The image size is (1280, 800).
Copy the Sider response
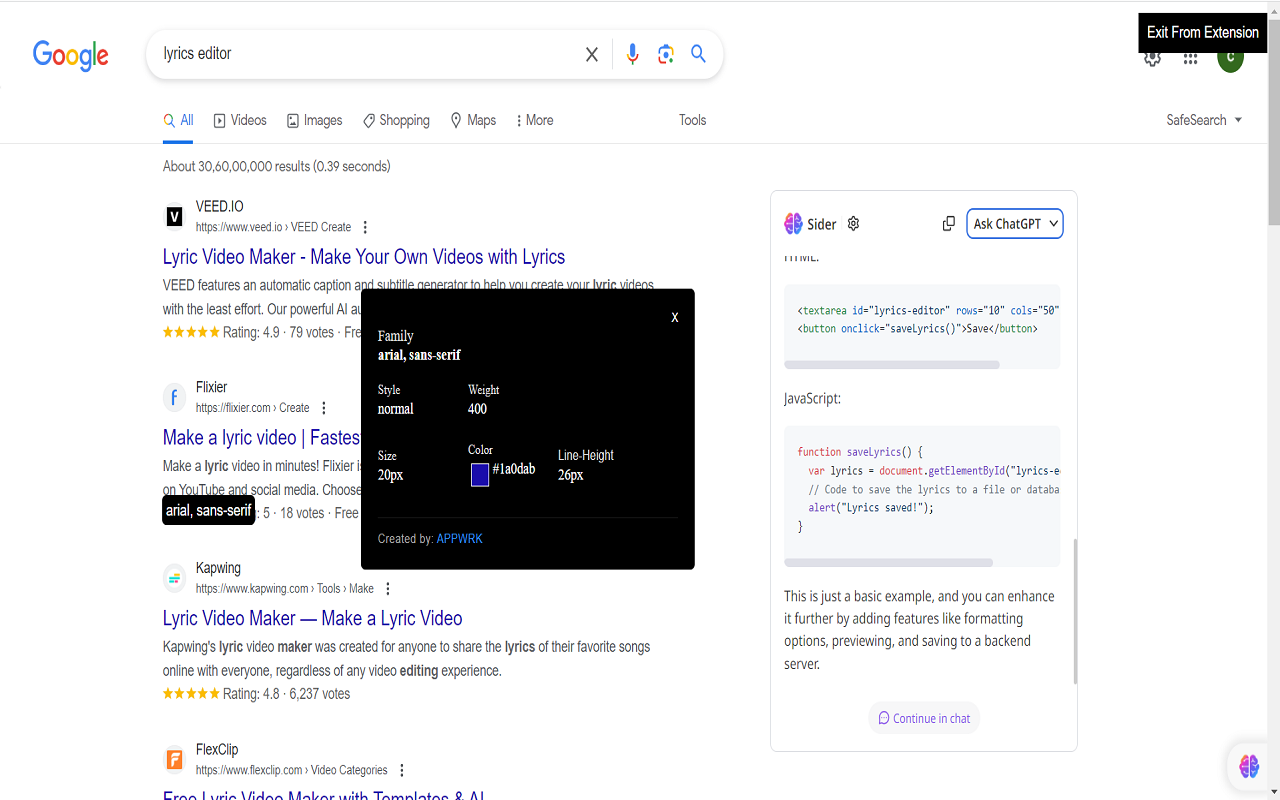click(949, 224)
